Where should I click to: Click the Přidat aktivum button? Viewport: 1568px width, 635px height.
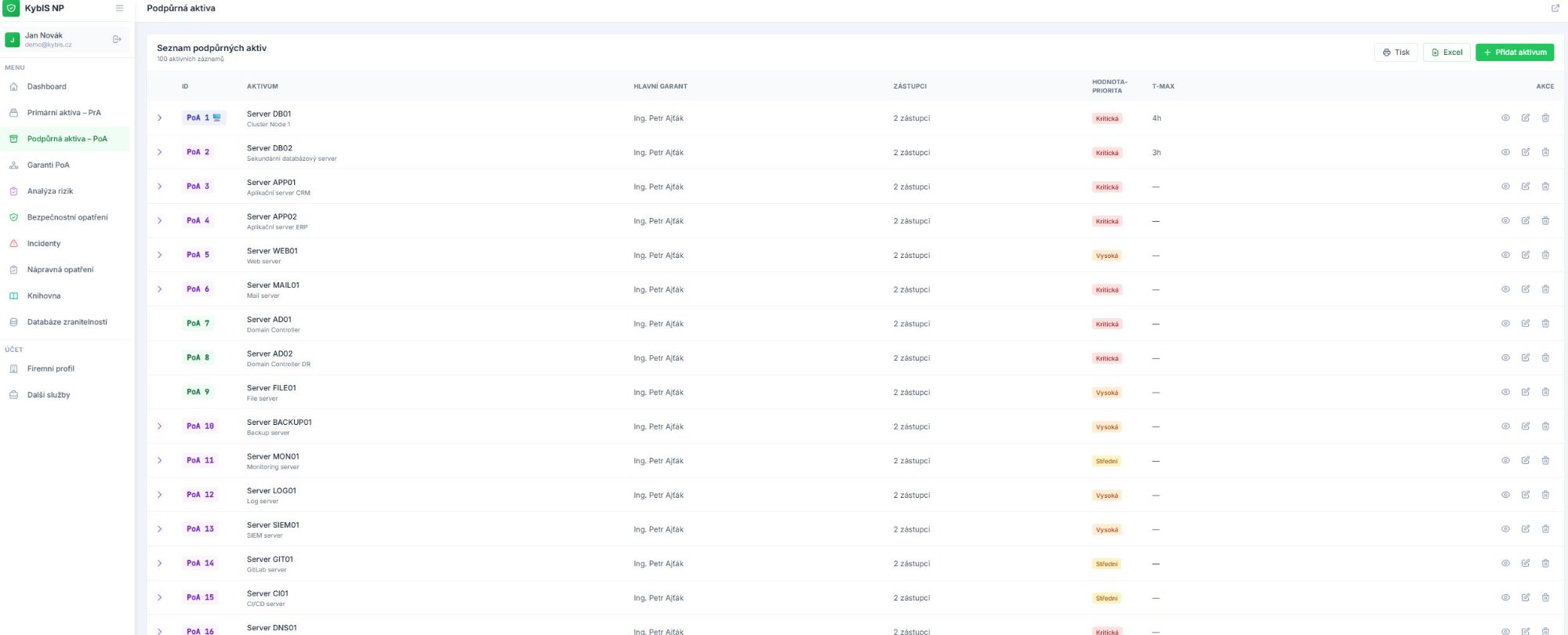(1514, 53)
